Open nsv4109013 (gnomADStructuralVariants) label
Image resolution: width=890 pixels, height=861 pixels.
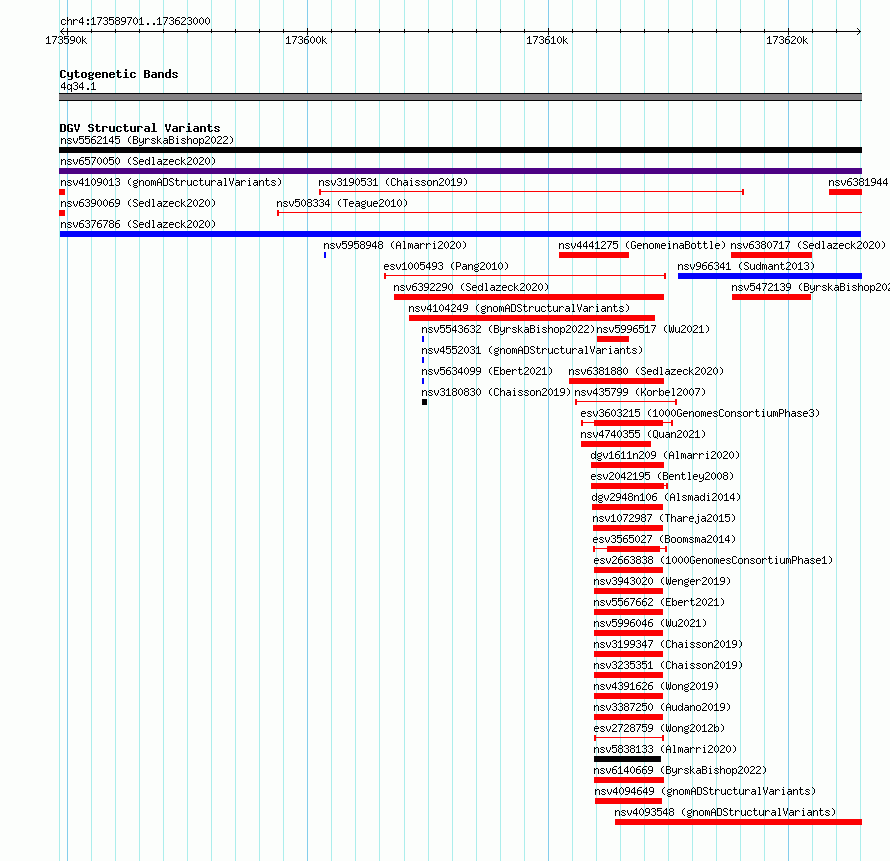click(x=171, y=182)
